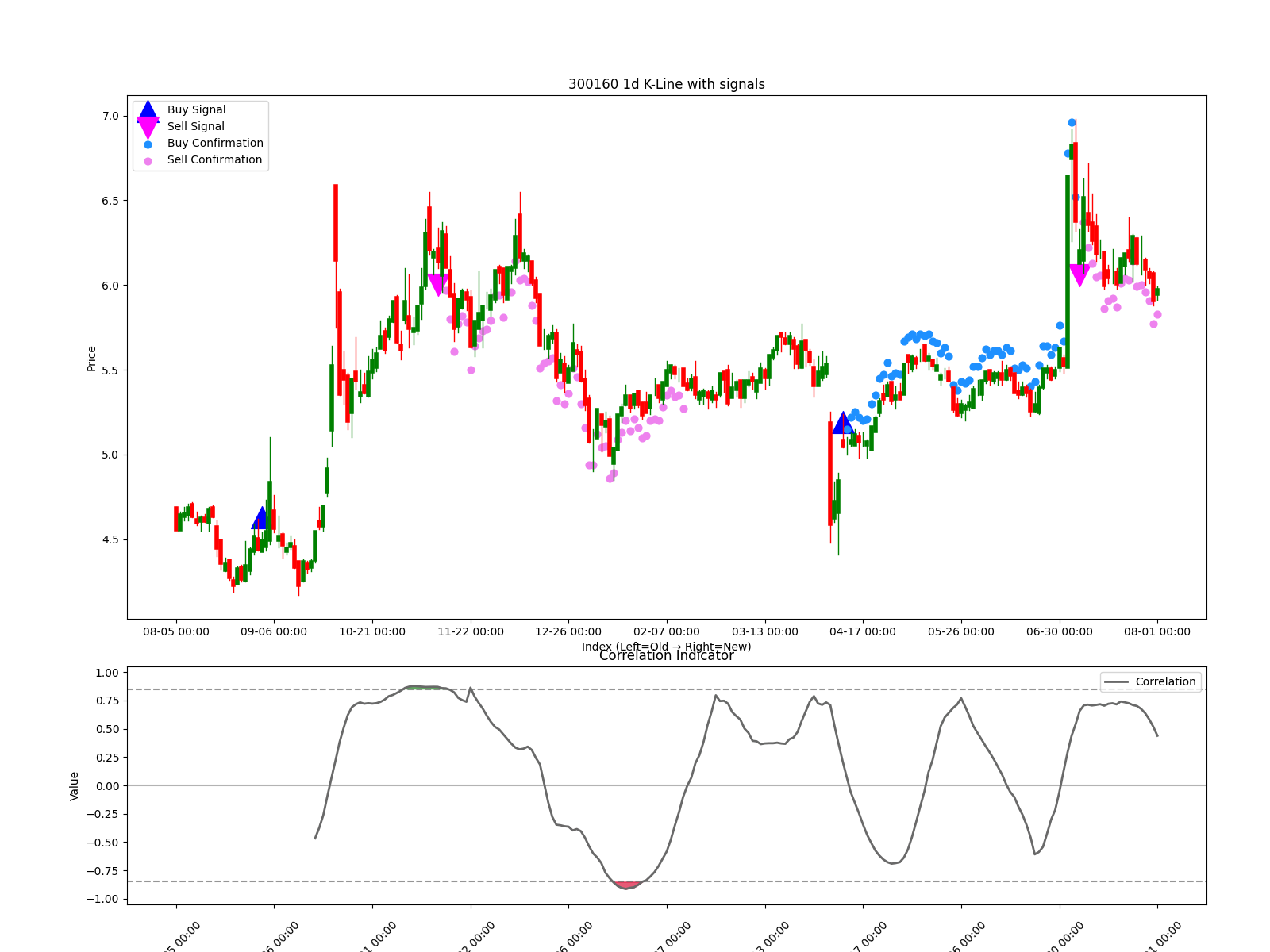
Task: Click the tall red candle reaching 6.6 in October
Action: tap(336, 223)
